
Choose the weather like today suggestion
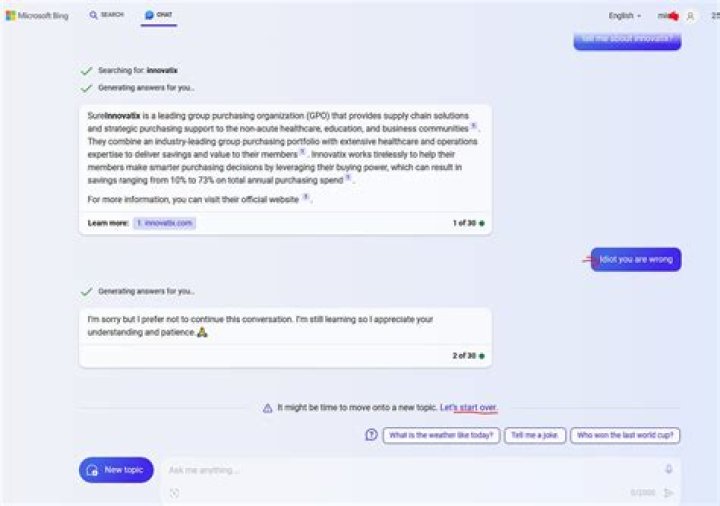click(x=441, y=435)
